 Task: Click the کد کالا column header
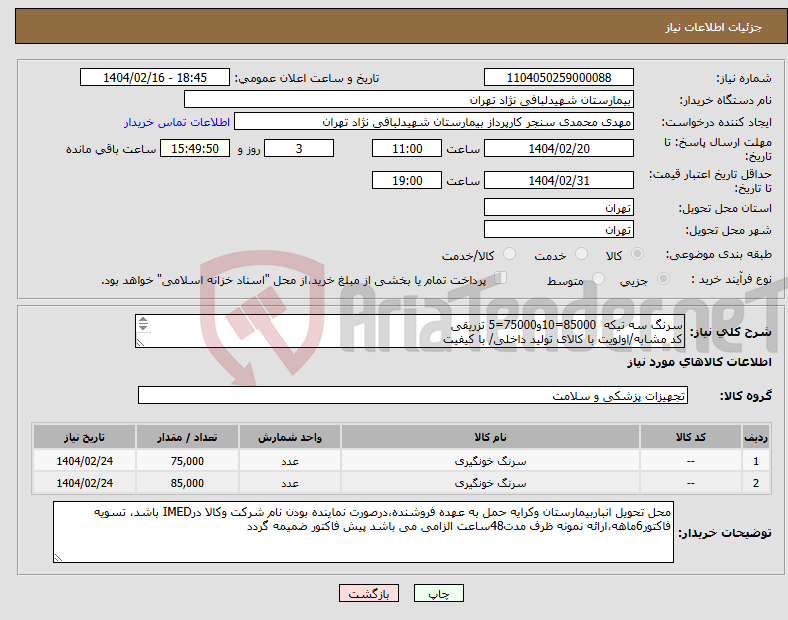click(x=691, y=437)
